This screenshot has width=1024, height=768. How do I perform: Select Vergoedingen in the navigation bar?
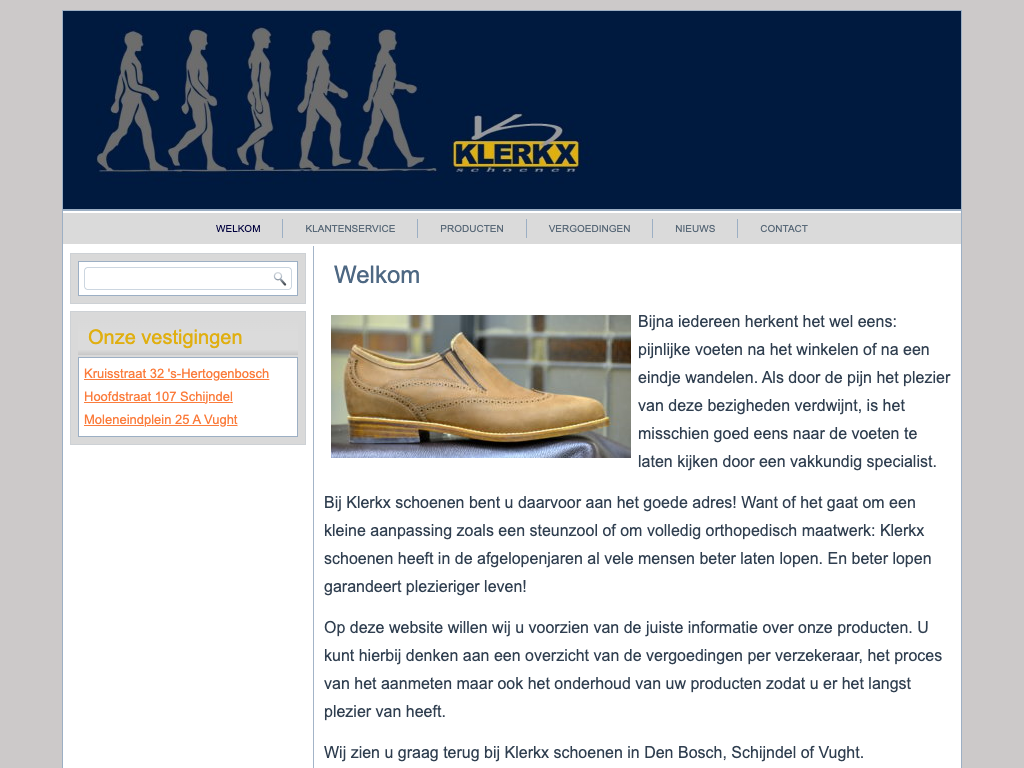click(x=589, y=229)
